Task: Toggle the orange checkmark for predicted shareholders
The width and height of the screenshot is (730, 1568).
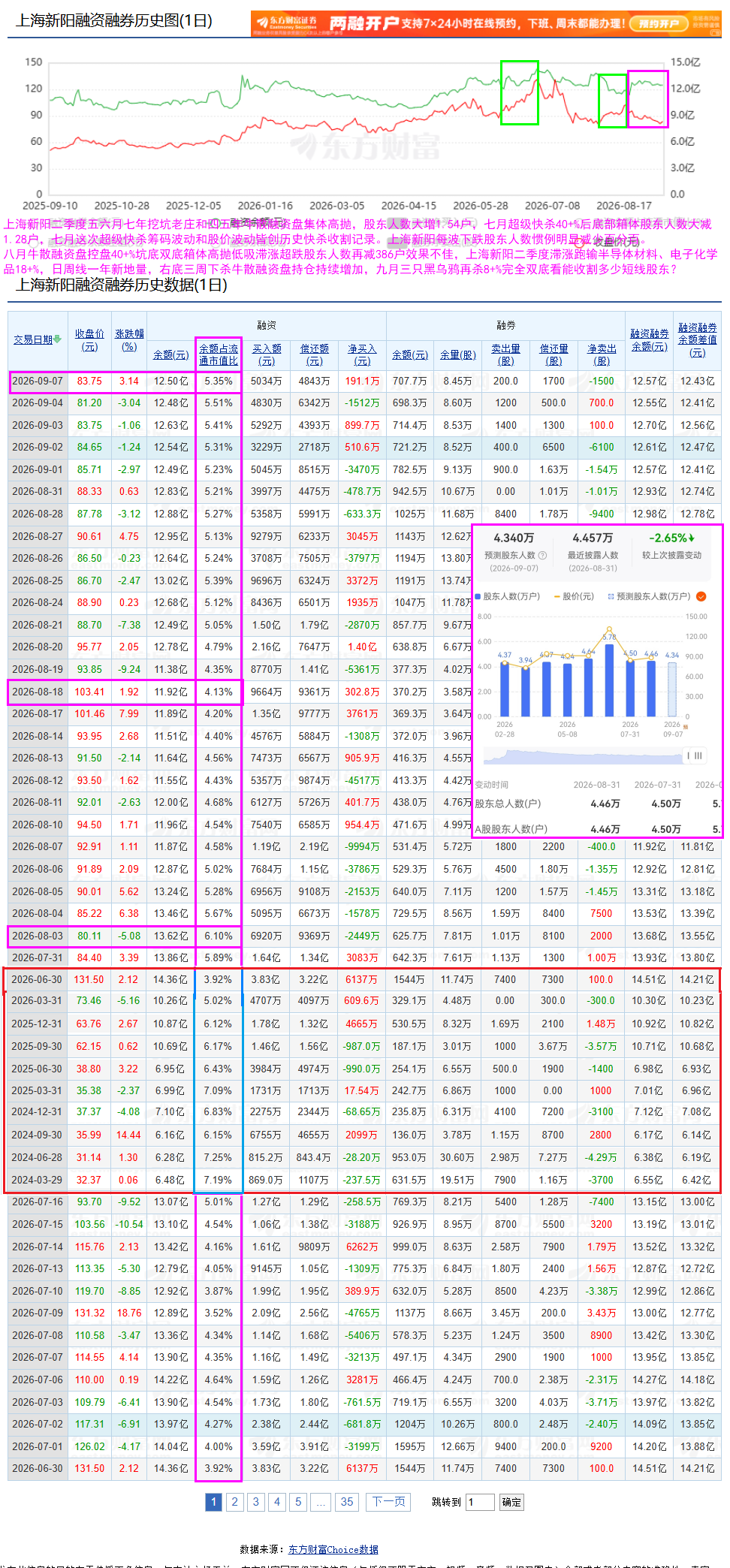Action: click(x=701, y=596)
